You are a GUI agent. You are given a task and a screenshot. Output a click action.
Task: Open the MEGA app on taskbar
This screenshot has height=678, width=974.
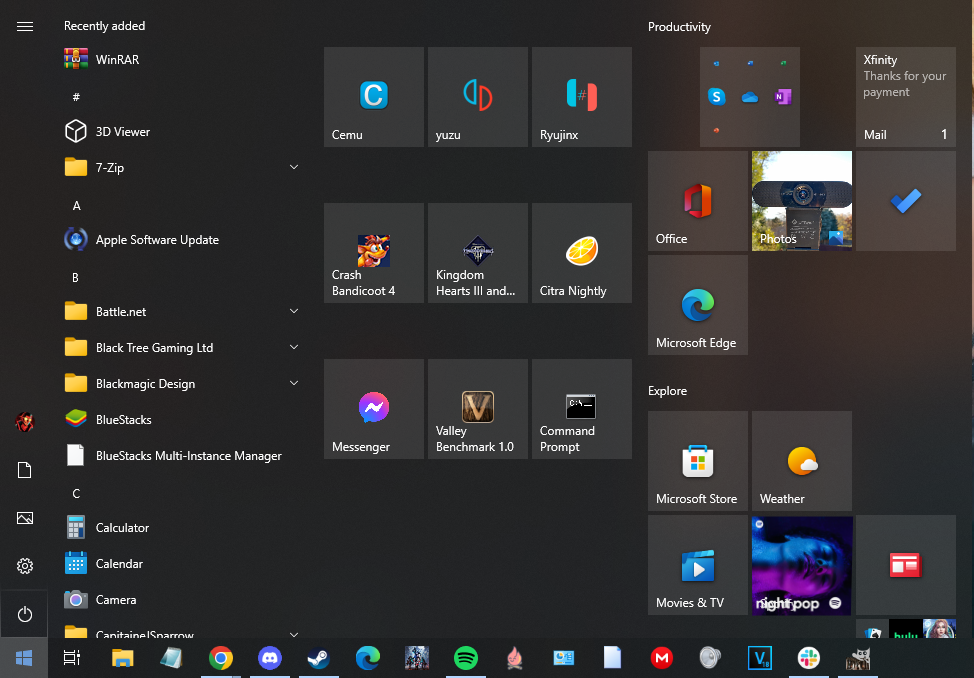[x=662, y=657]
